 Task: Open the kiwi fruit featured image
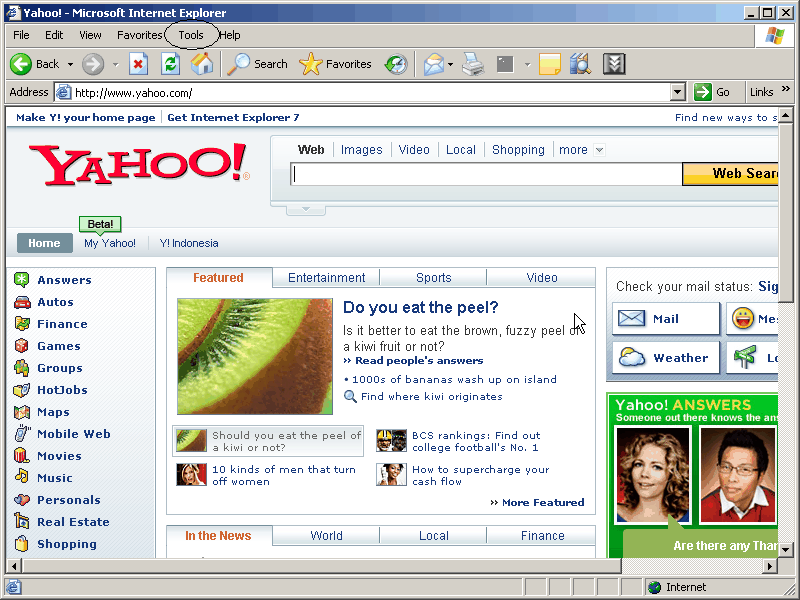tap(255, 357)
